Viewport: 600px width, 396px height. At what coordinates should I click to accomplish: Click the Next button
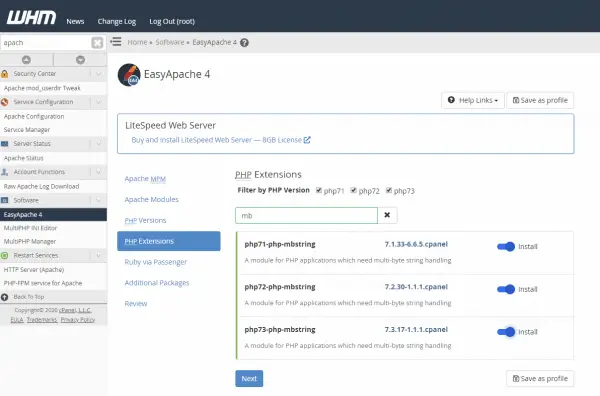click(249, 378)
